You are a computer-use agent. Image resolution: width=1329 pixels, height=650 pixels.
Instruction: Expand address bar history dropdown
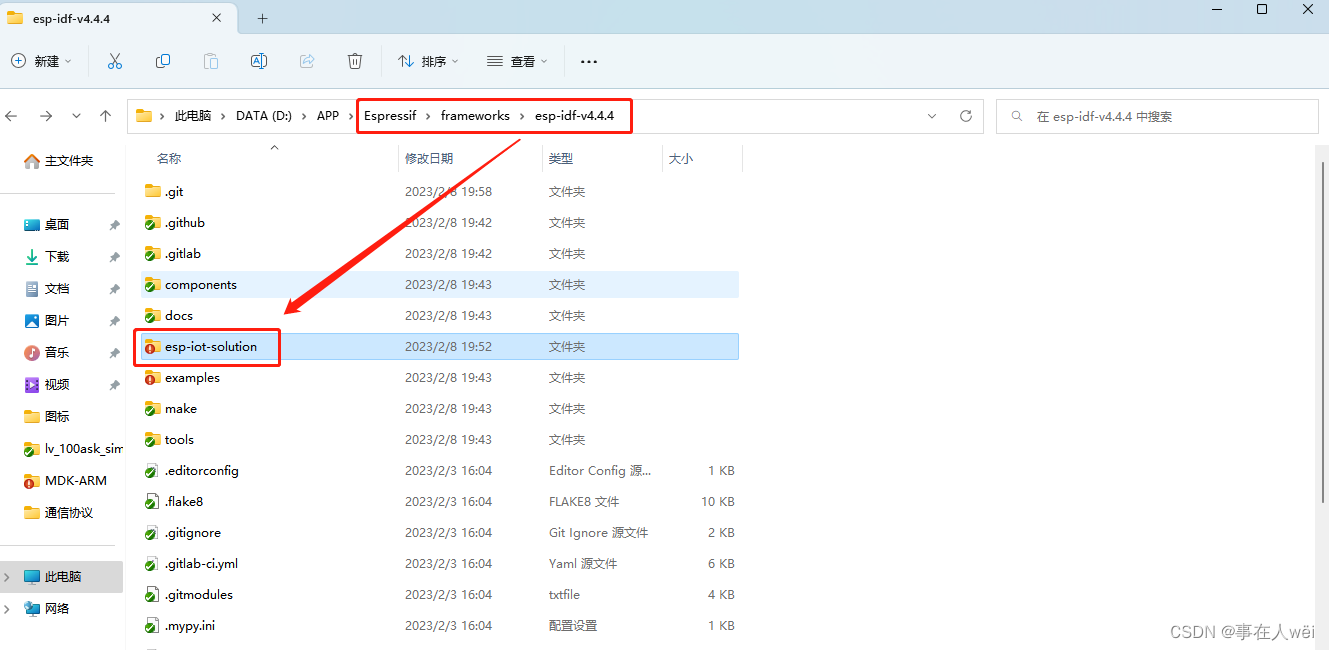click(x=932, y=116)
